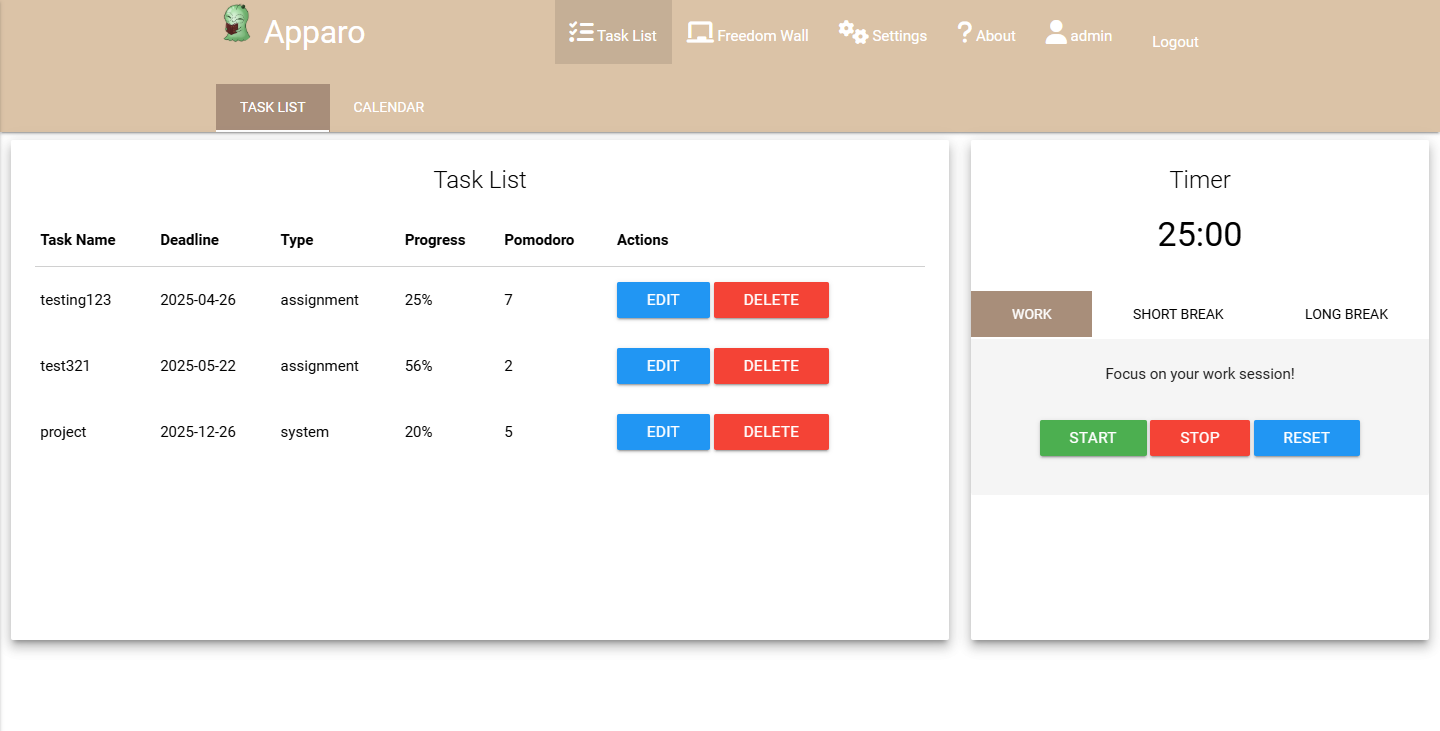Screen dimensions: 1440x731
Task: Stop the pomodoro timer
Action: point(1200,438)
